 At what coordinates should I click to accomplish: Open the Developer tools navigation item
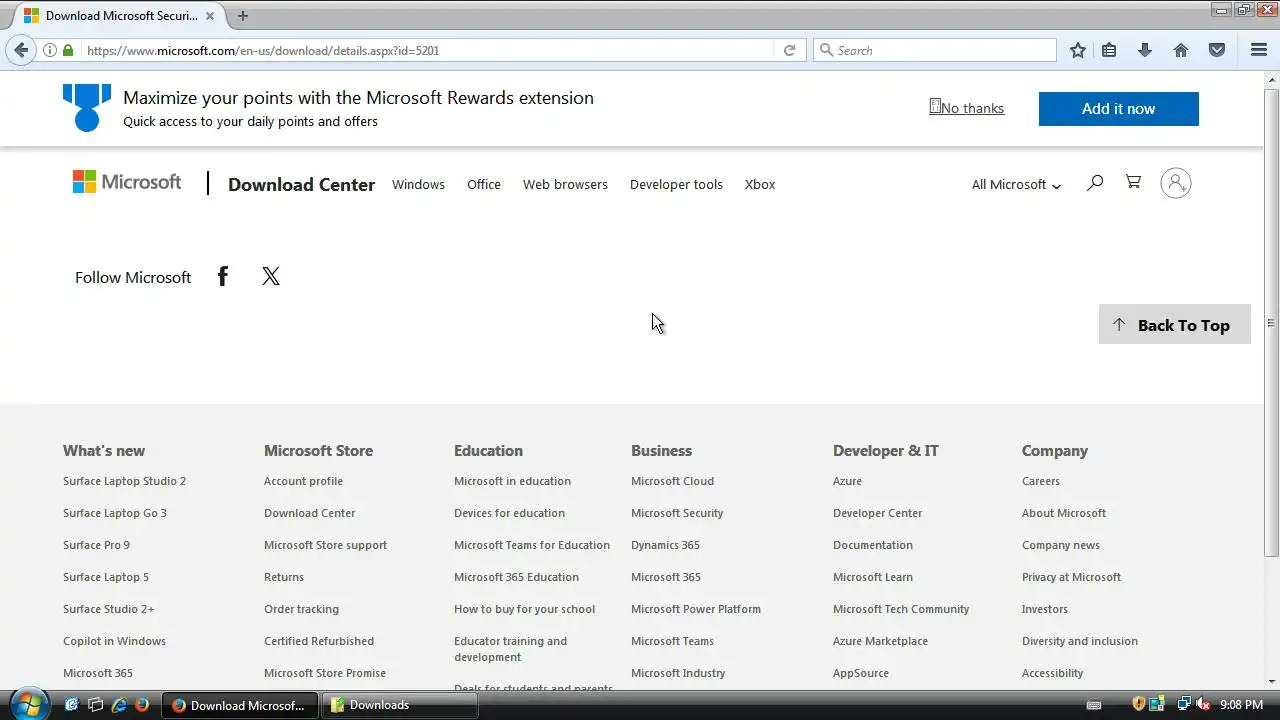click(676, 184)
